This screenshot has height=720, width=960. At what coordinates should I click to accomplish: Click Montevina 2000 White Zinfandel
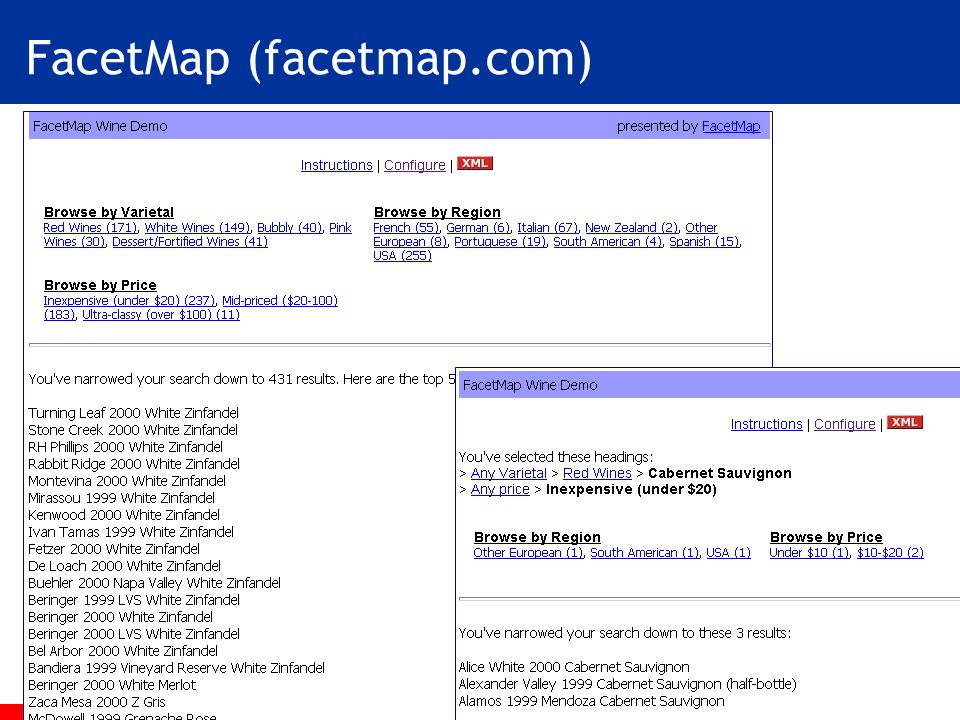[127, 481]
